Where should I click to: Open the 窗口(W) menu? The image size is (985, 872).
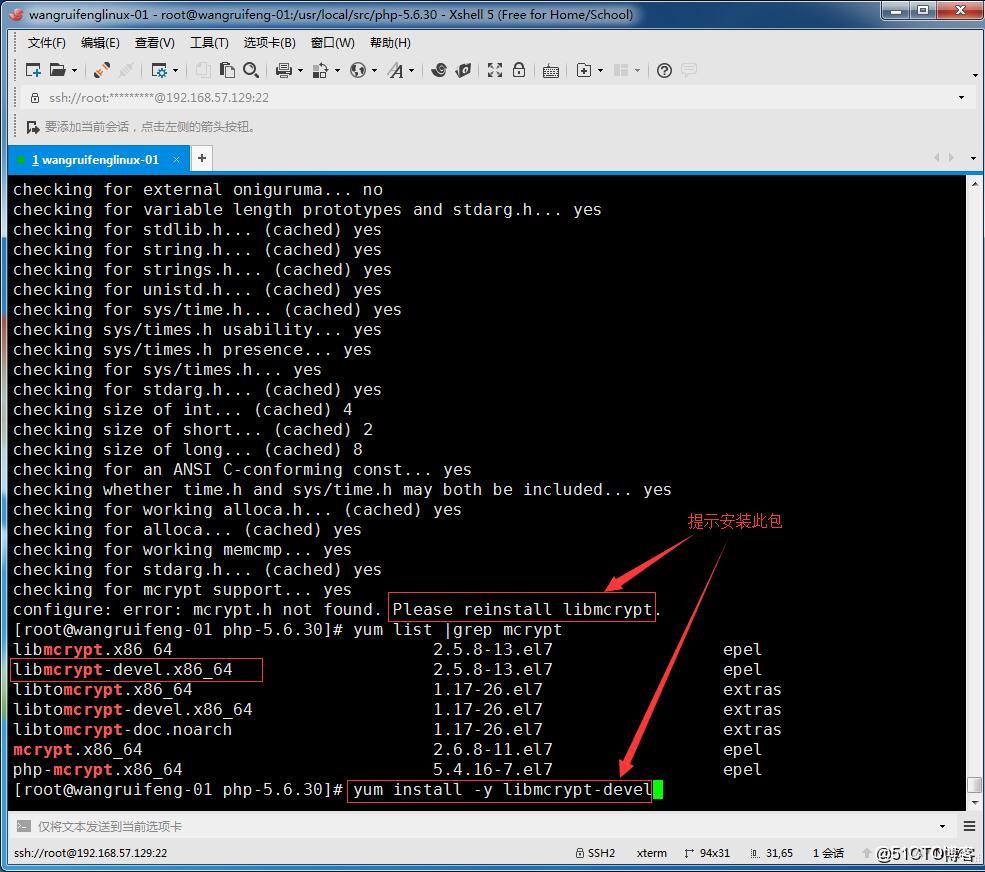point(333,43)
